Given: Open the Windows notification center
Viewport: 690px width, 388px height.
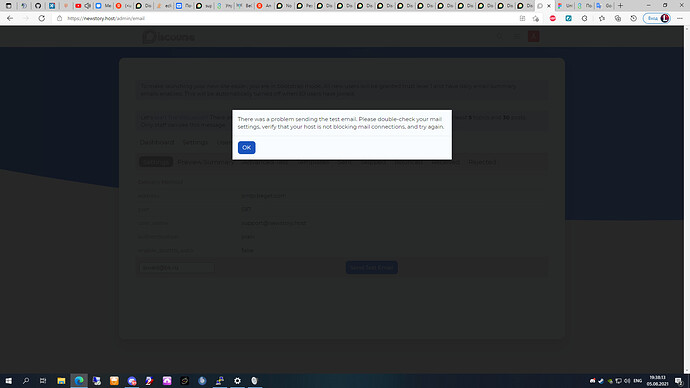Looking at the screenshot, I should click(x=679, y=381).
